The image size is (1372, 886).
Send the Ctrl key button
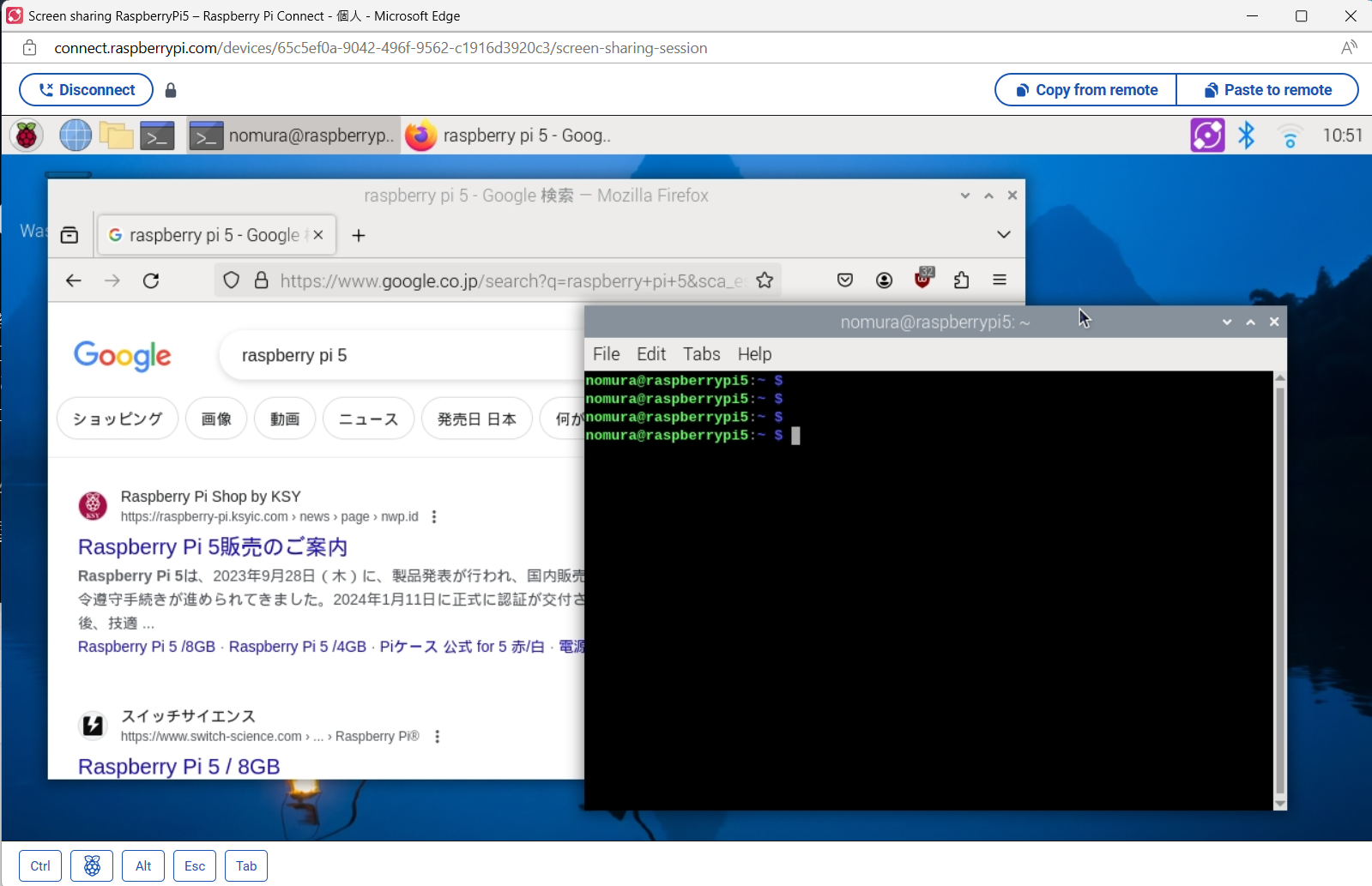(40, 865)
